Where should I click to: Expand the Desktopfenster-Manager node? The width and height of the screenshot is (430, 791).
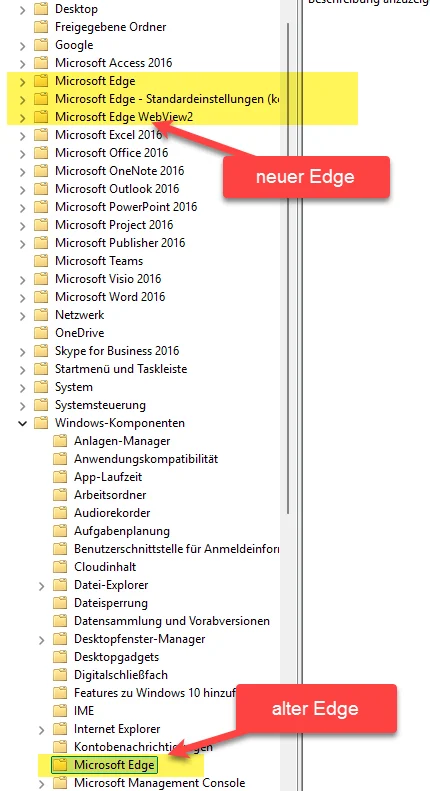[41, 639]
